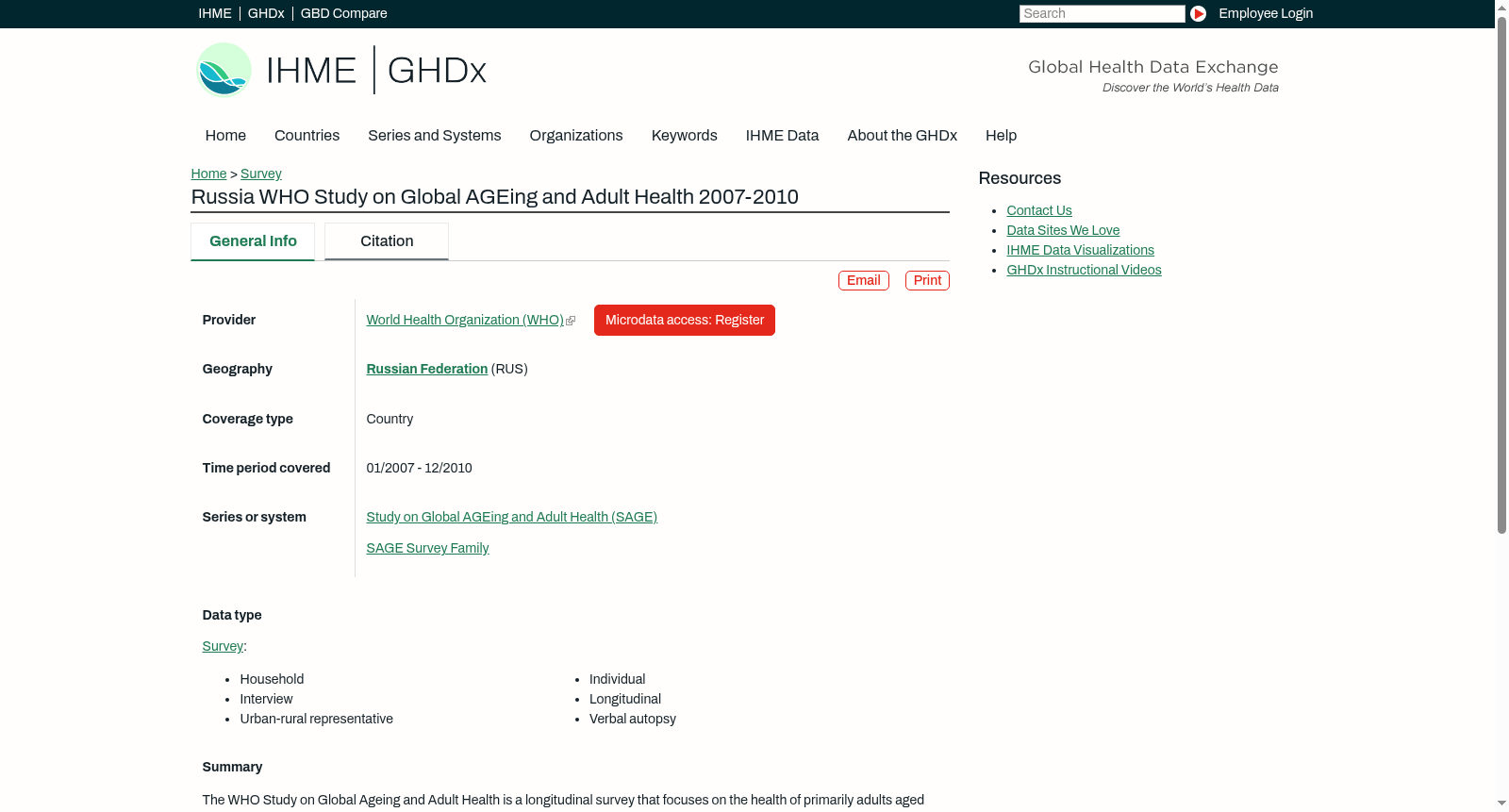
Task: Open the GHDx Instructional Videos link
Action: coord(1084,271)
